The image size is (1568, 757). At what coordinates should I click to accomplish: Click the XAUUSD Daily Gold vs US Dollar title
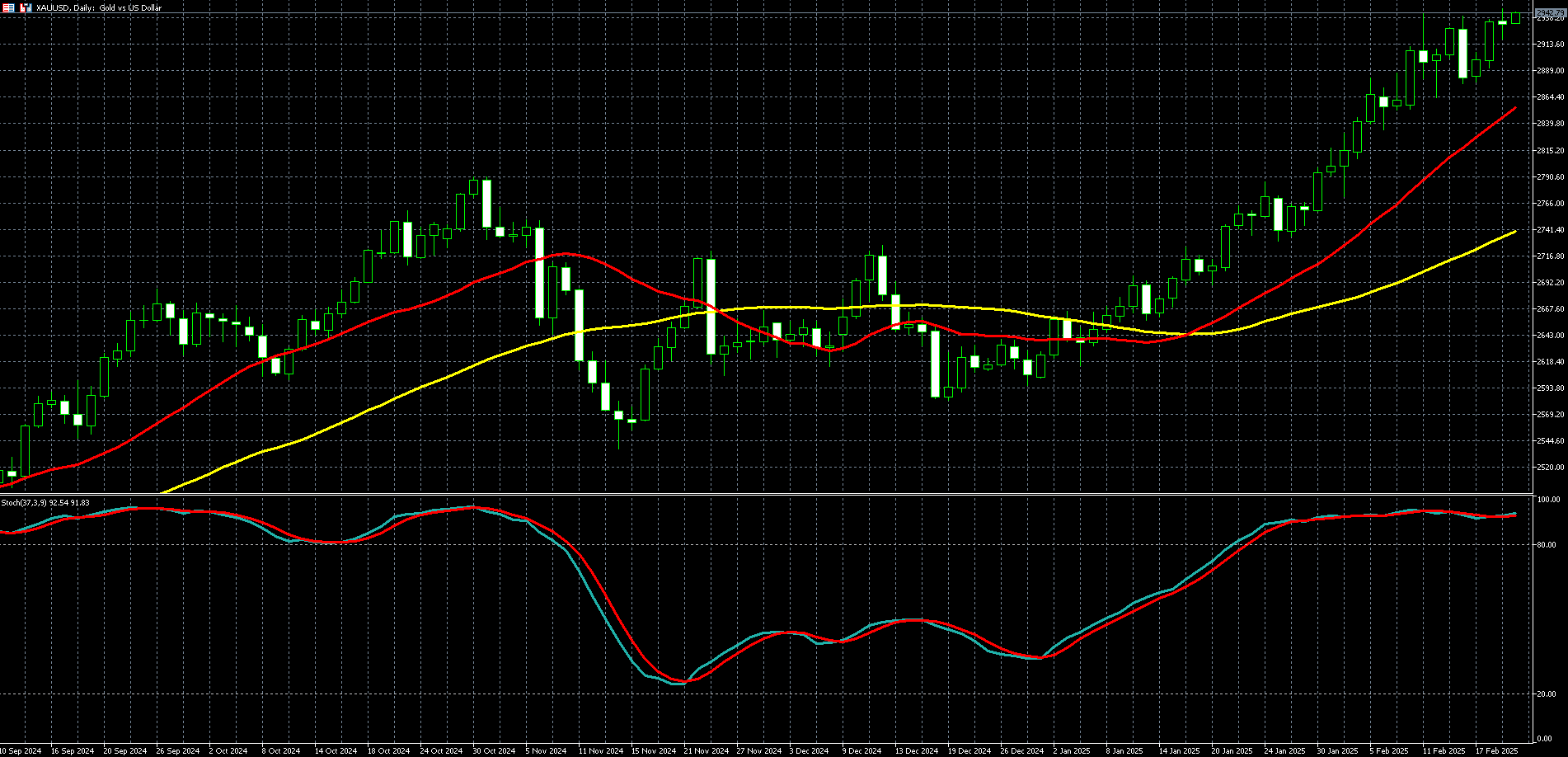[x=99, y=7]
